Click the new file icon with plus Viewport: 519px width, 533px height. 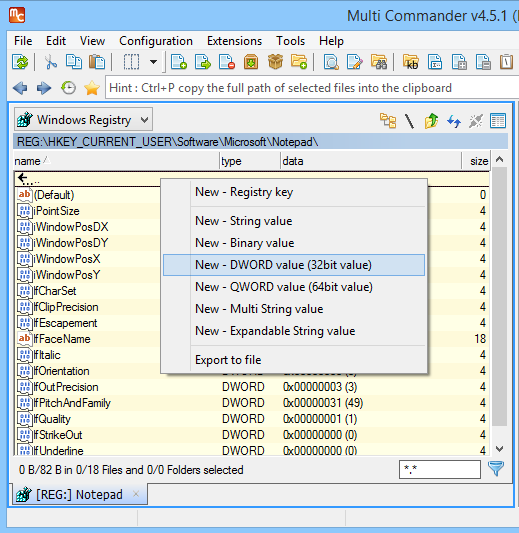coord(179,62)
